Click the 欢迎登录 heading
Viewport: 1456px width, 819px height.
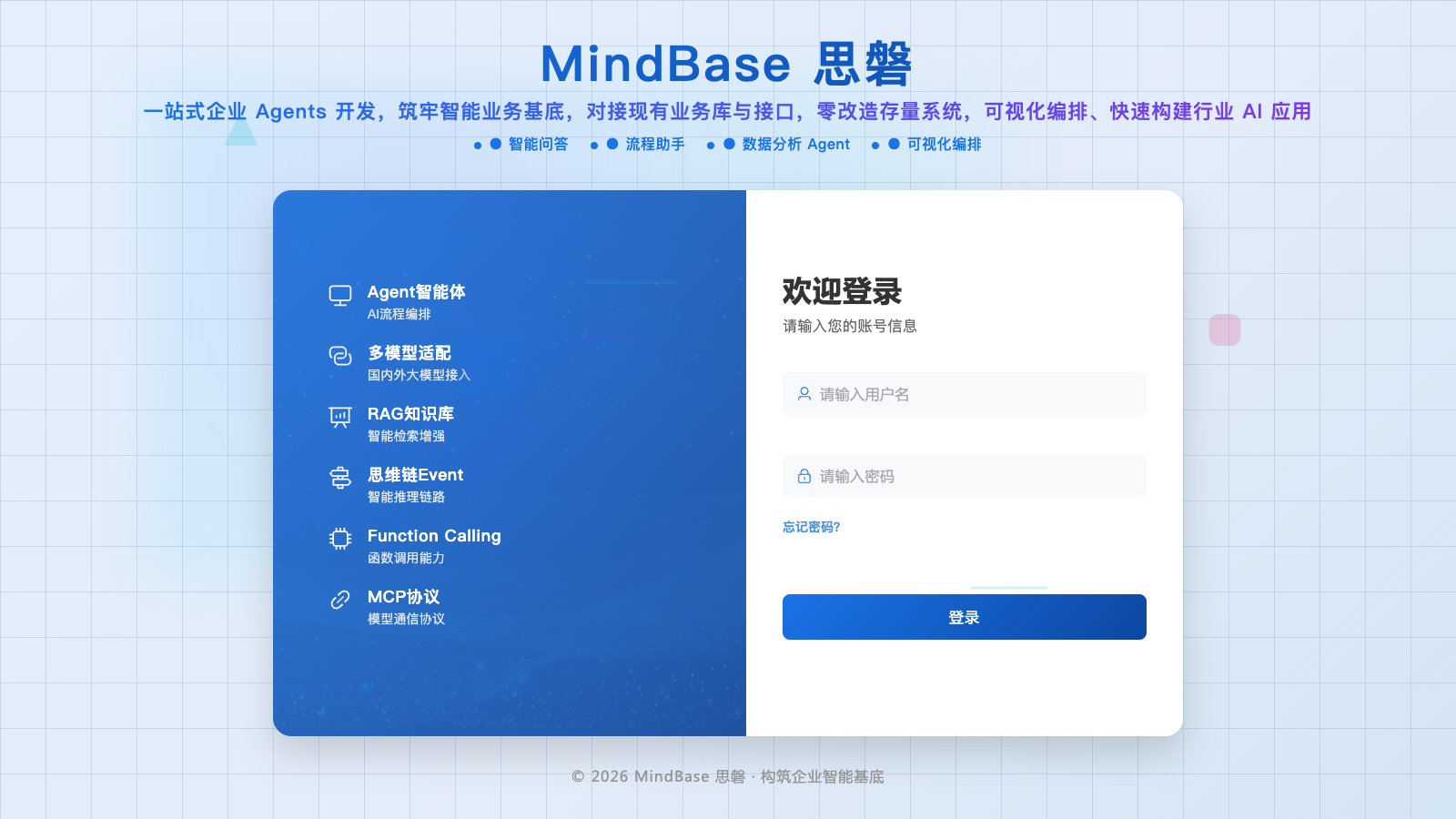pyautogui.click(x=843, y=291)
